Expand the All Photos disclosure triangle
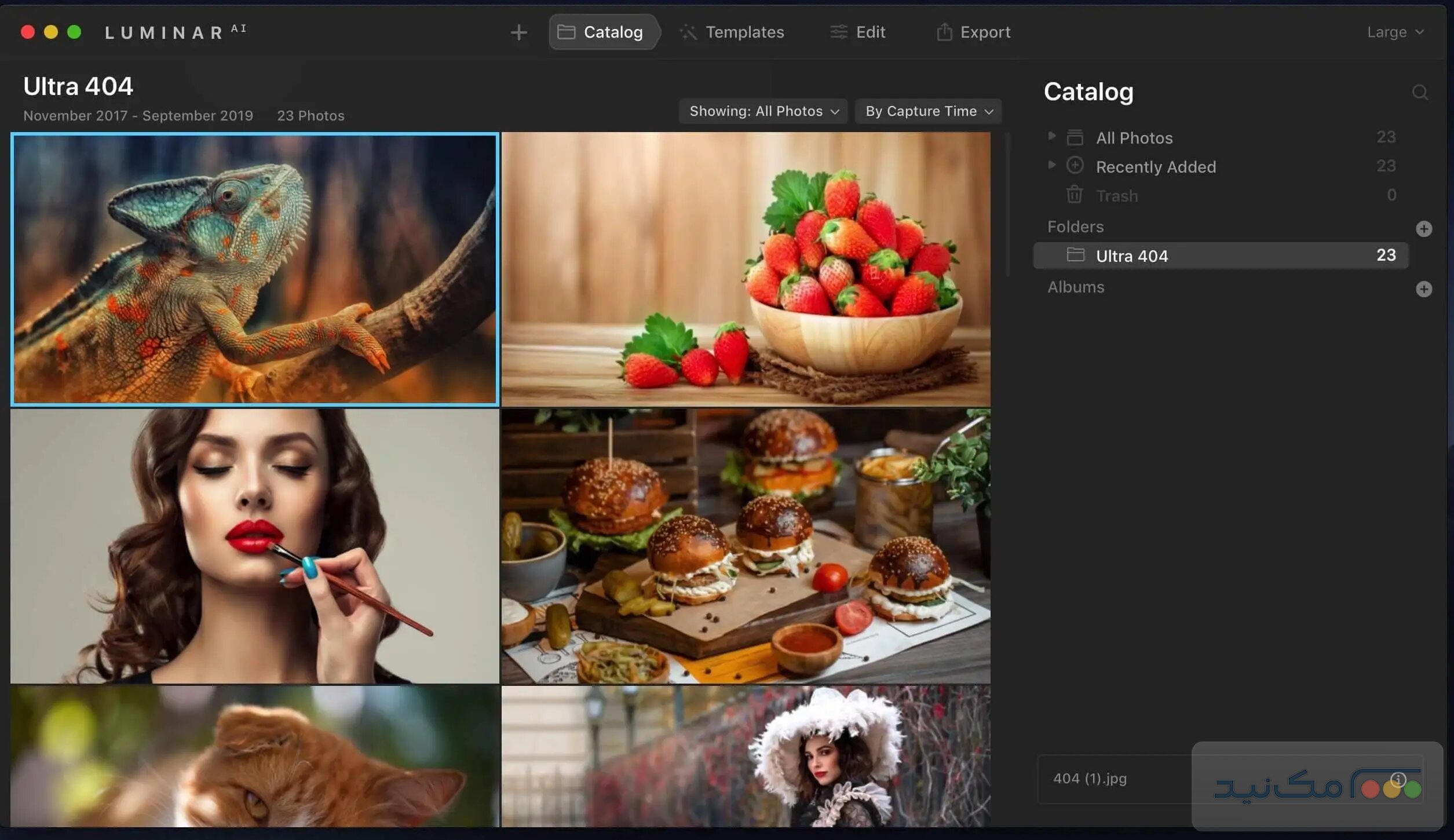 (x=1051, y=137)
